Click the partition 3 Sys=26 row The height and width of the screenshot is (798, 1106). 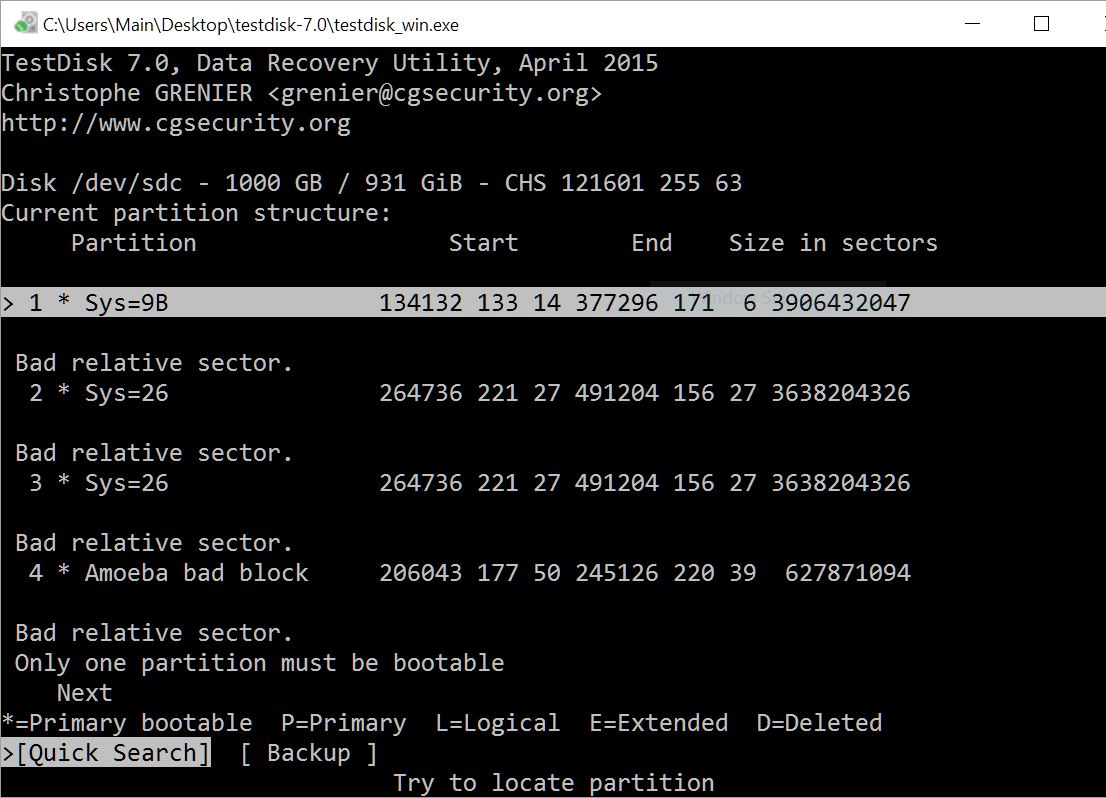tap(469, 483)
